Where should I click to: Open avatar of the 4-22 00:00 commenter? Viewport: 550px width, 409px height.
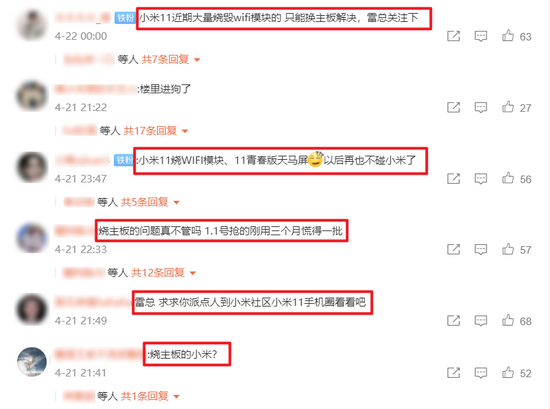(x=32, y=25)
